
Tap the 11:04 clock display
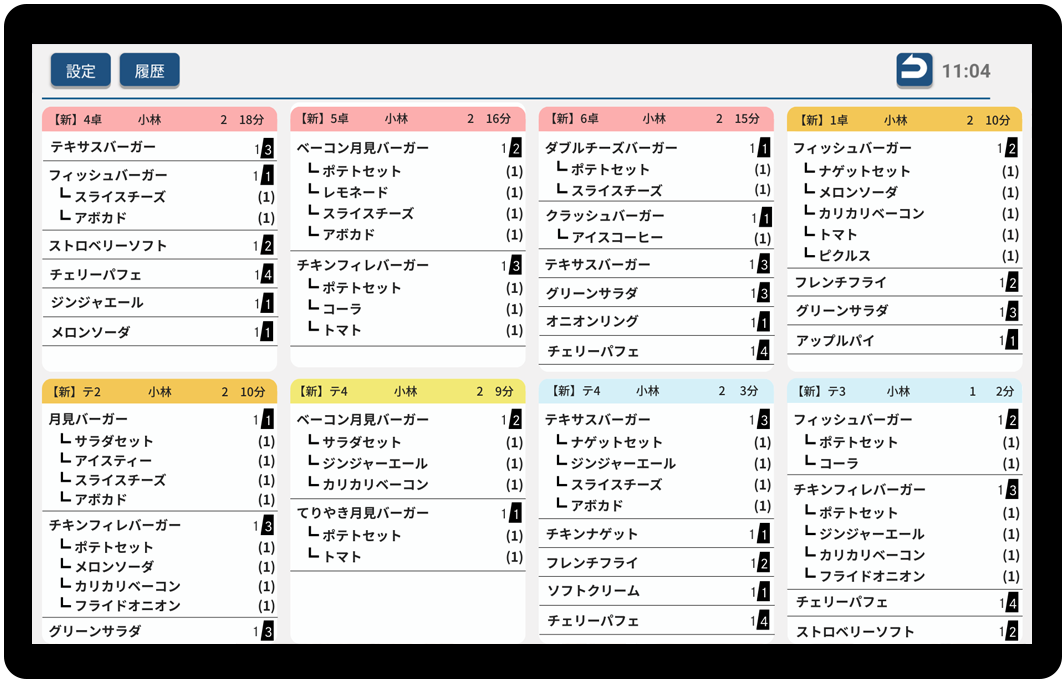[966, 71]
